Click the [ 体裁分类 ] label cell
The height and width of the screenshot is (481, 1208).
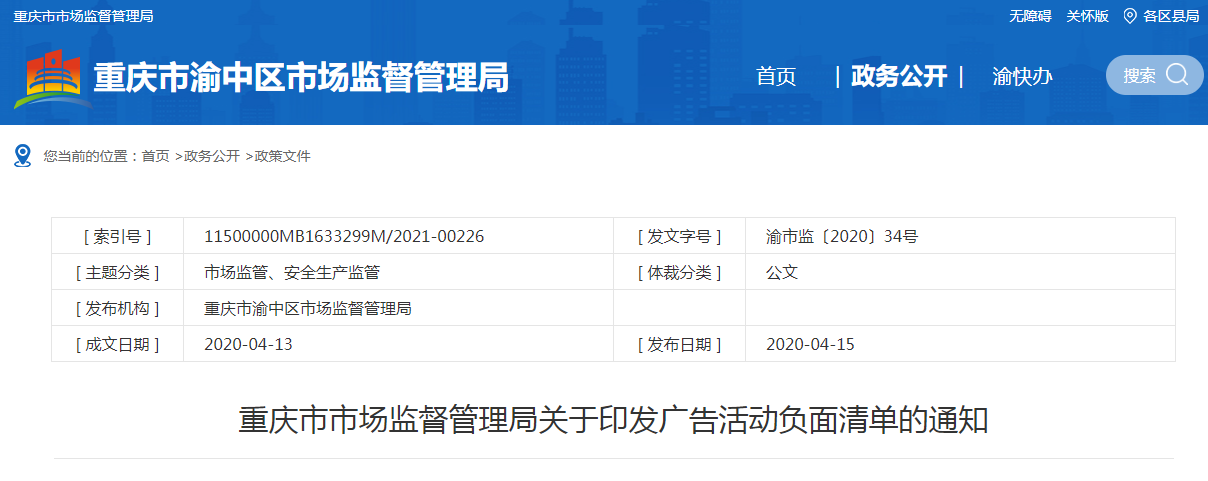tap(680, 272)
